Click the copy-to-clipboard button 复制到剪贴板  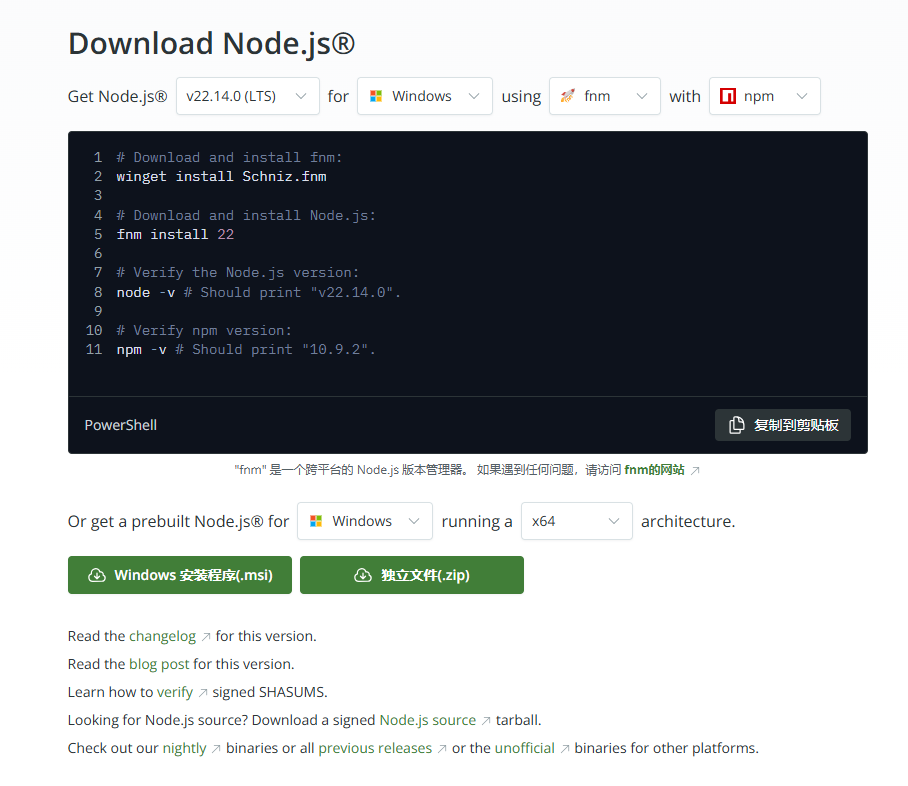(x=783, y=425)
